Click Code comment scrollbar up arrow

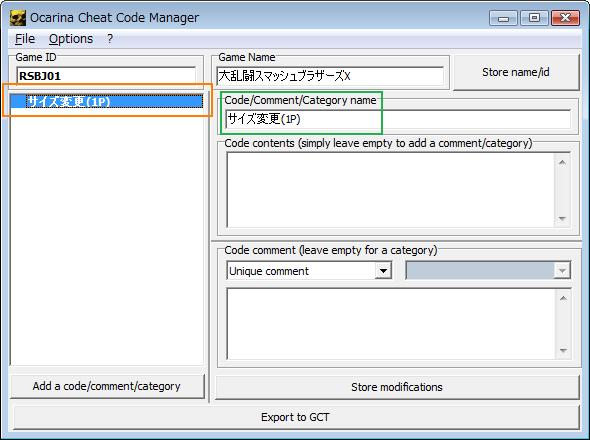[563, 298]
